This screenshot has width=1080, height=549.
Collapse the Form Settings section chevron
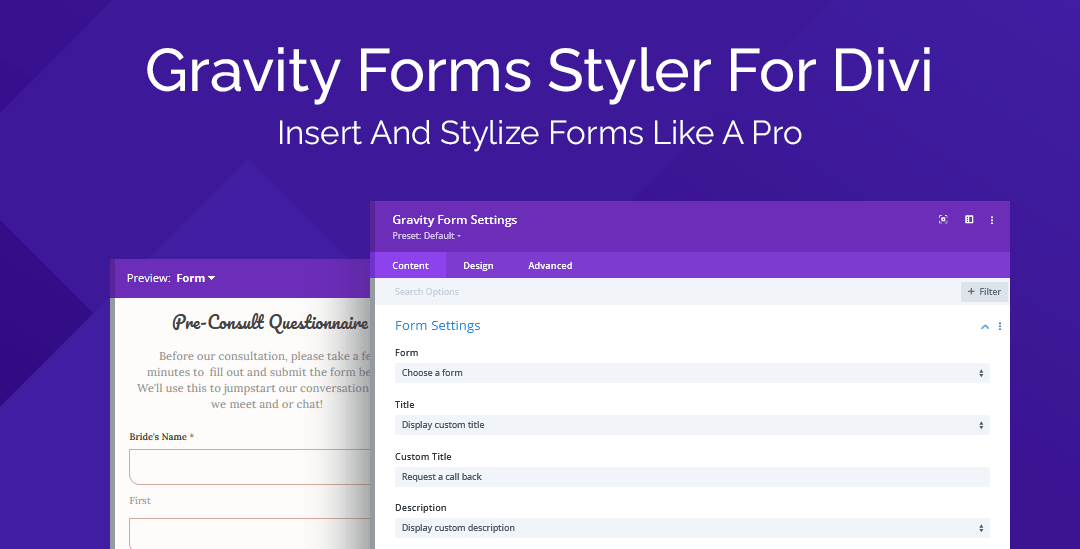click(985, 327)
